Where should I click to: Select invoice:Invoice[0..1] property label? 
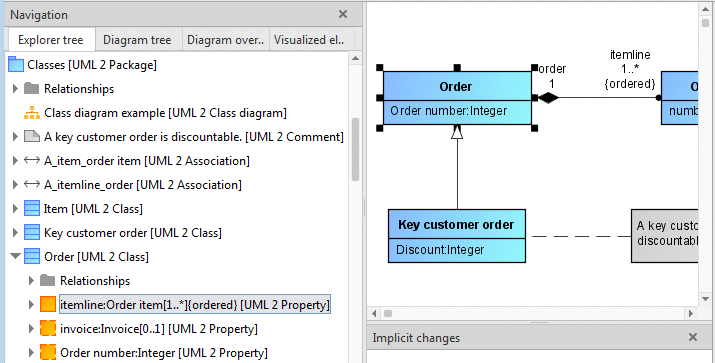click(159, 329)
